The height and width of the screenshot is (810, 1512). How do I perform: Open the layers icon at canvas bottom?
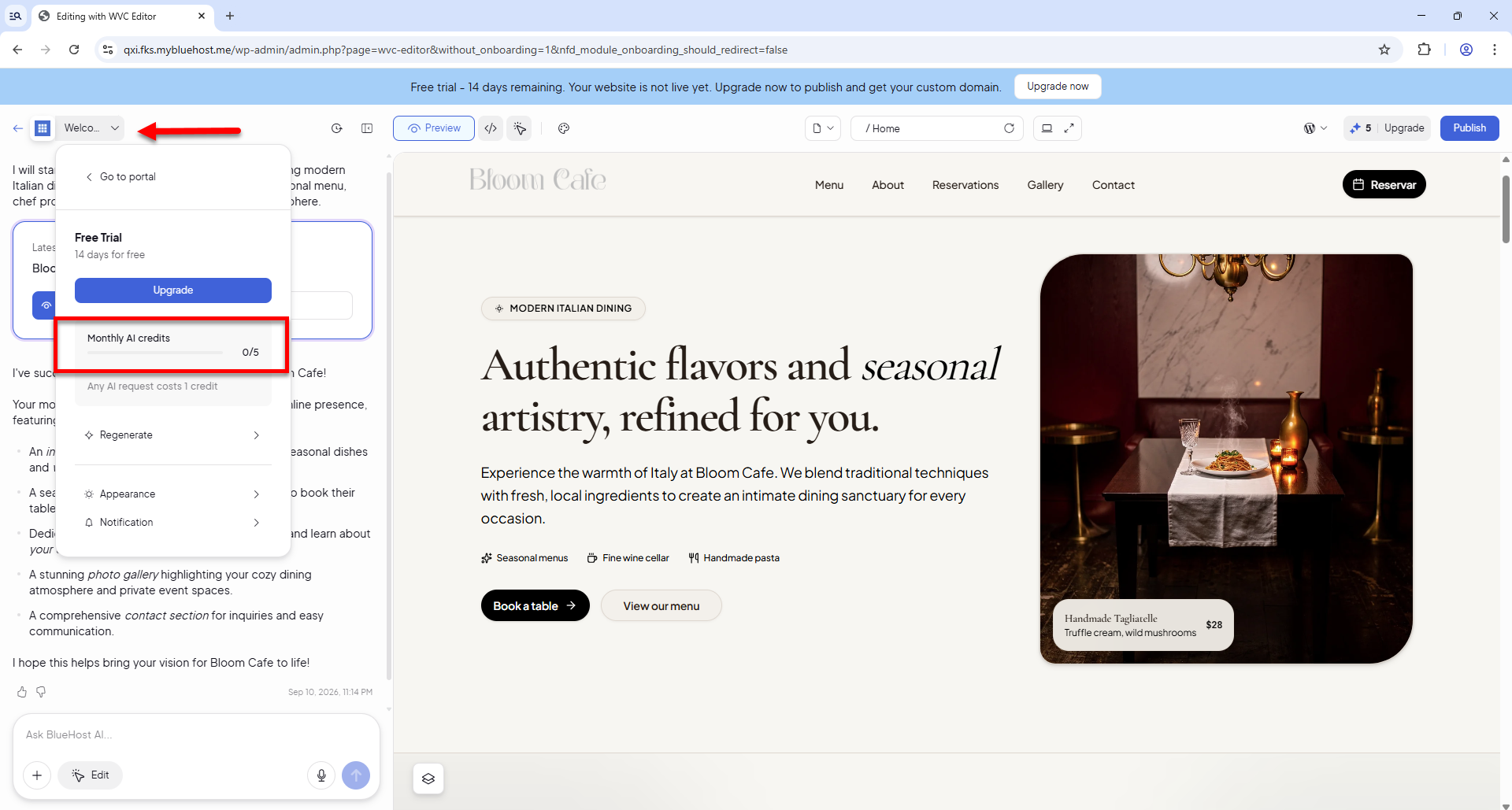click(x=428, y=779)
